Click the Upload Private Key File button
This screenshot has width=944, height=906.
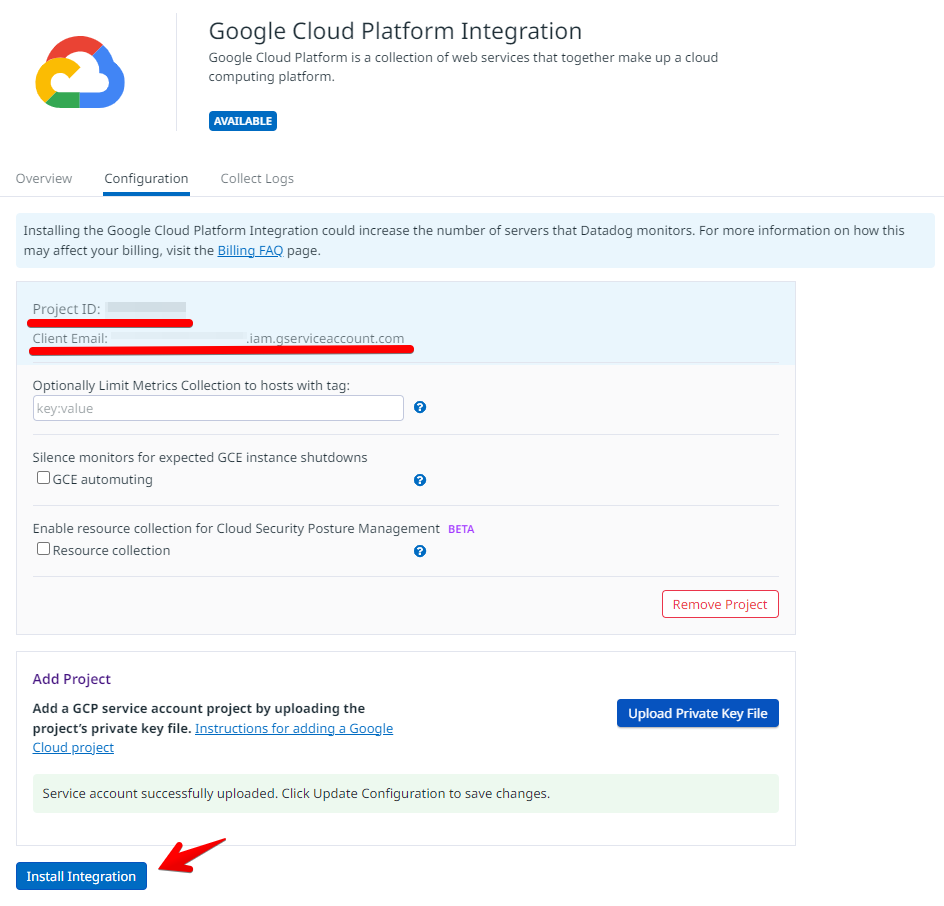pos(697,713)
